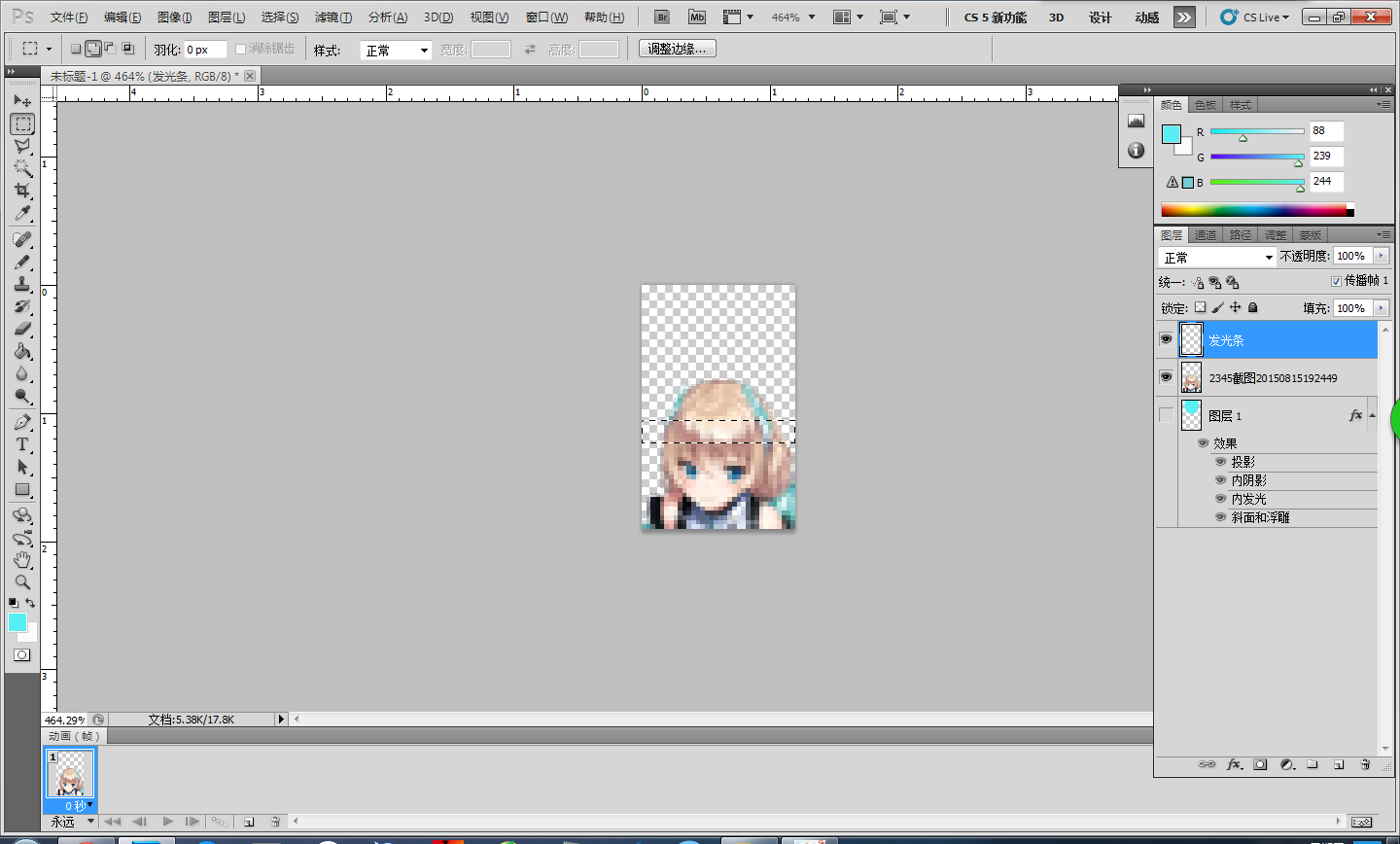Open the 文件(F) menu
The image size is (1400, 844).
tap(69, 18)
